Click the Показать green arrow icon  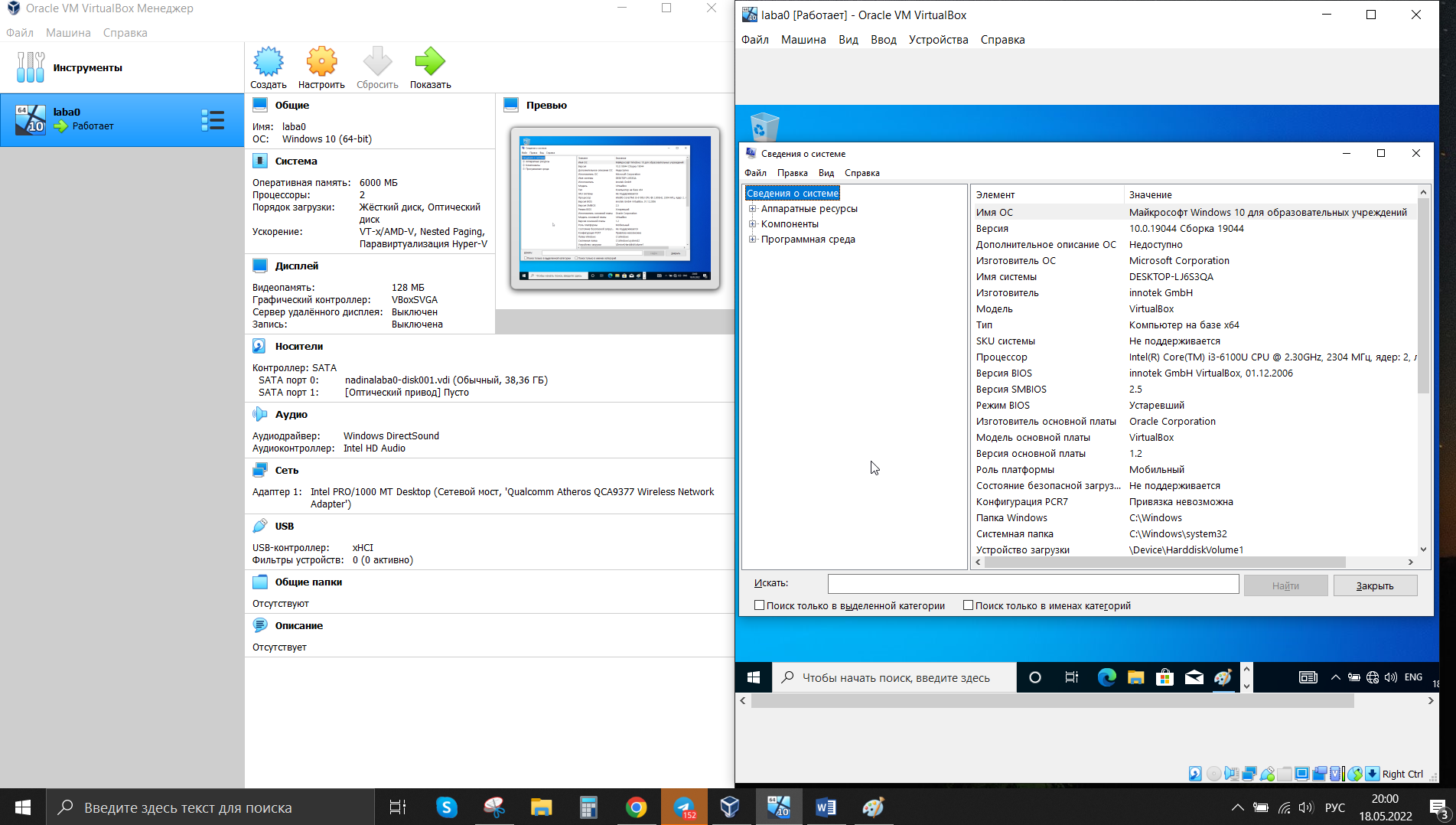coord(430,67)
